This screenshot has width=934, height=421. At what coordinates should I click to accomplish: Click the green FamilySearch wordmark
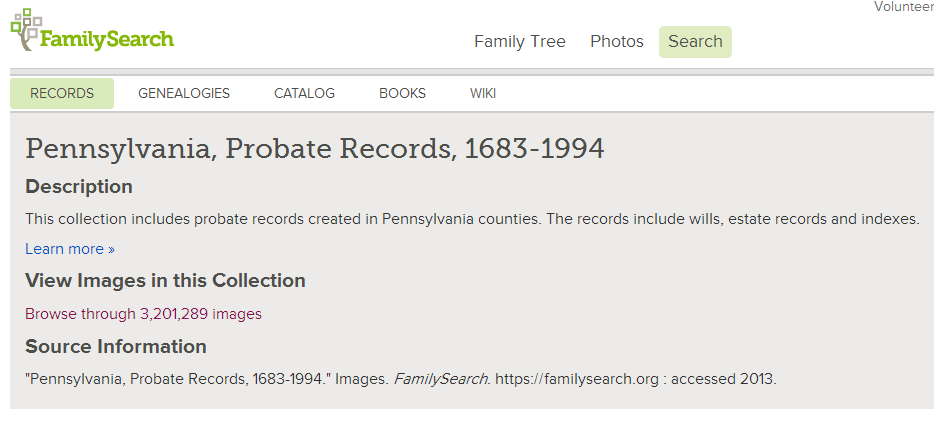107,39
